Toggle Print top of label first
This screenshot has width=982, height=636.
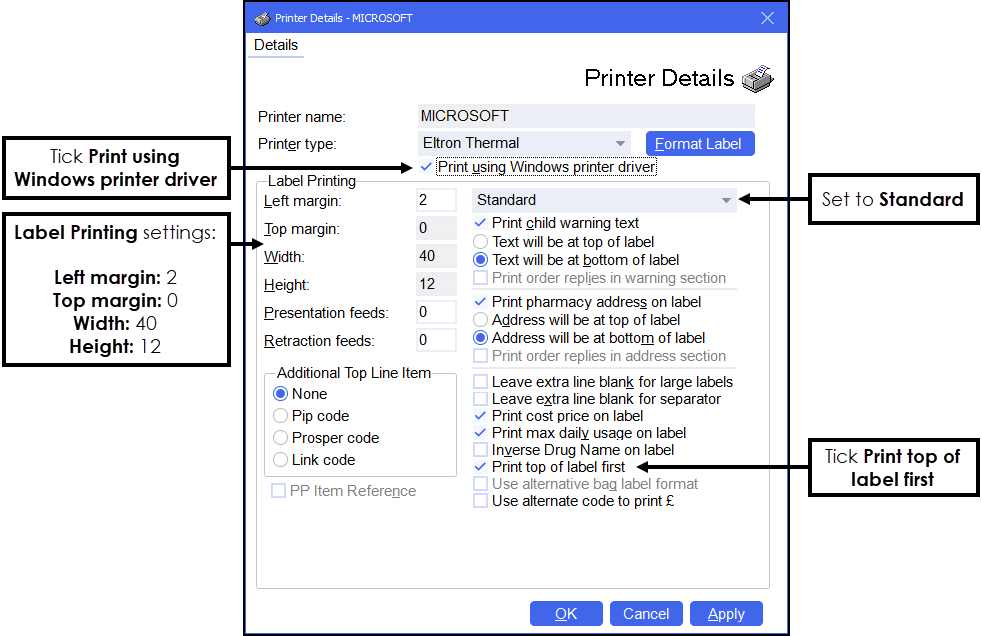[x=481, y=467]
